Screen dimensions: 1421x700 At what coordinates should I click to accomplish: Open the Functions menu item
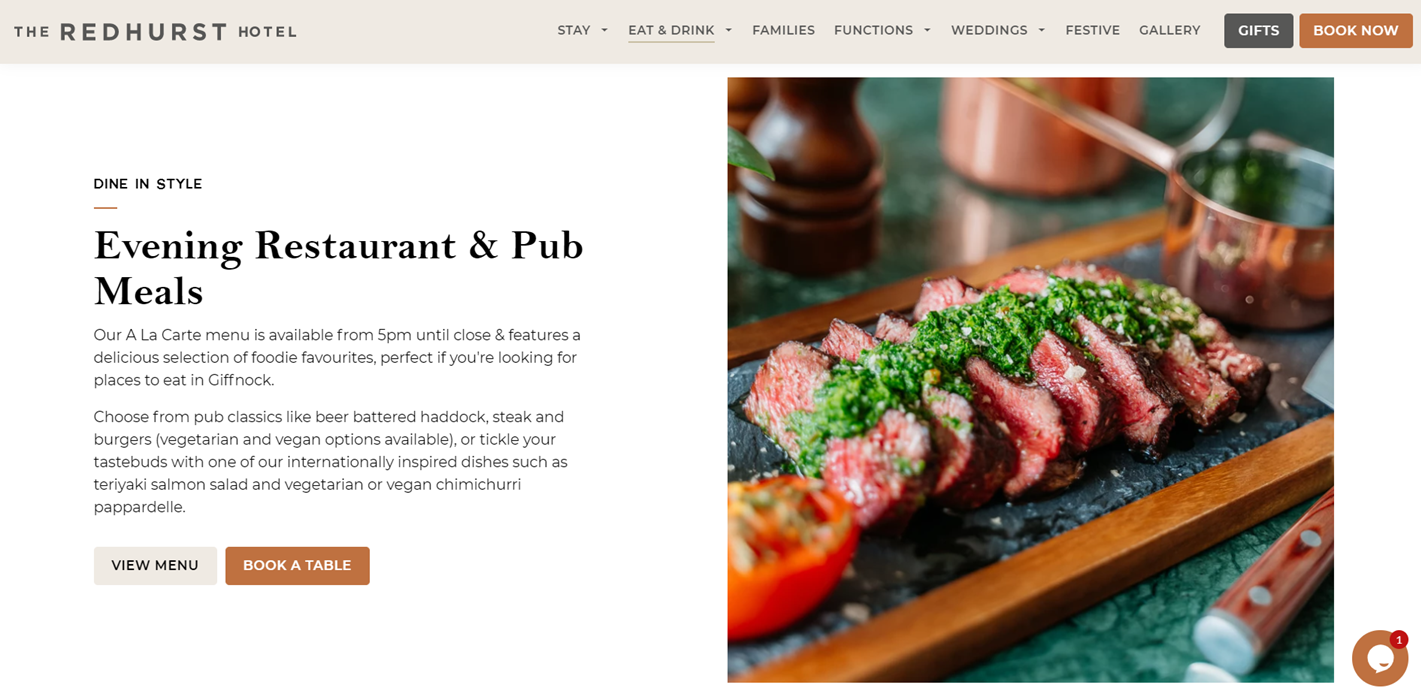(873, 31)
